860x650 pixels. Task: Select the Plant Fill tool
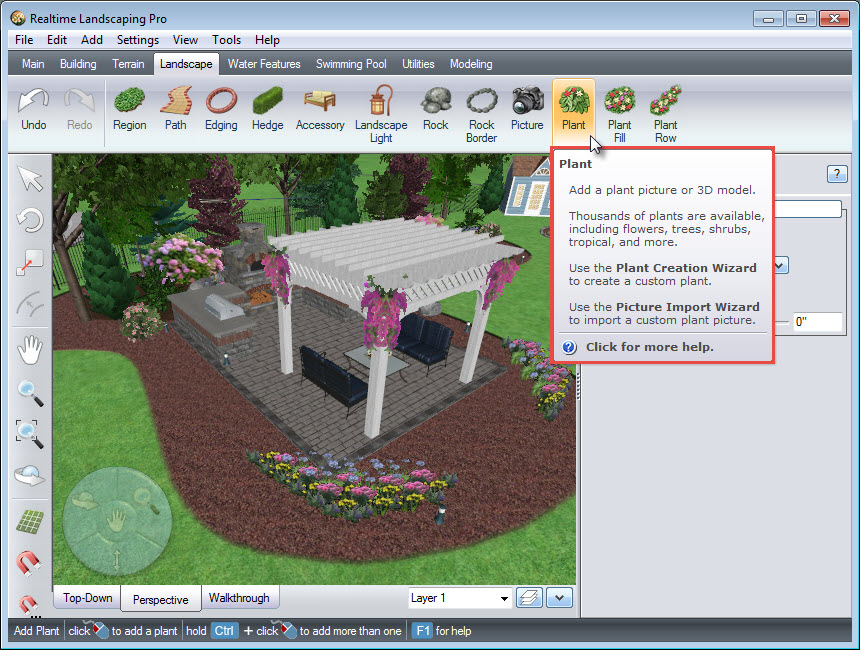[x=619, y=115]
